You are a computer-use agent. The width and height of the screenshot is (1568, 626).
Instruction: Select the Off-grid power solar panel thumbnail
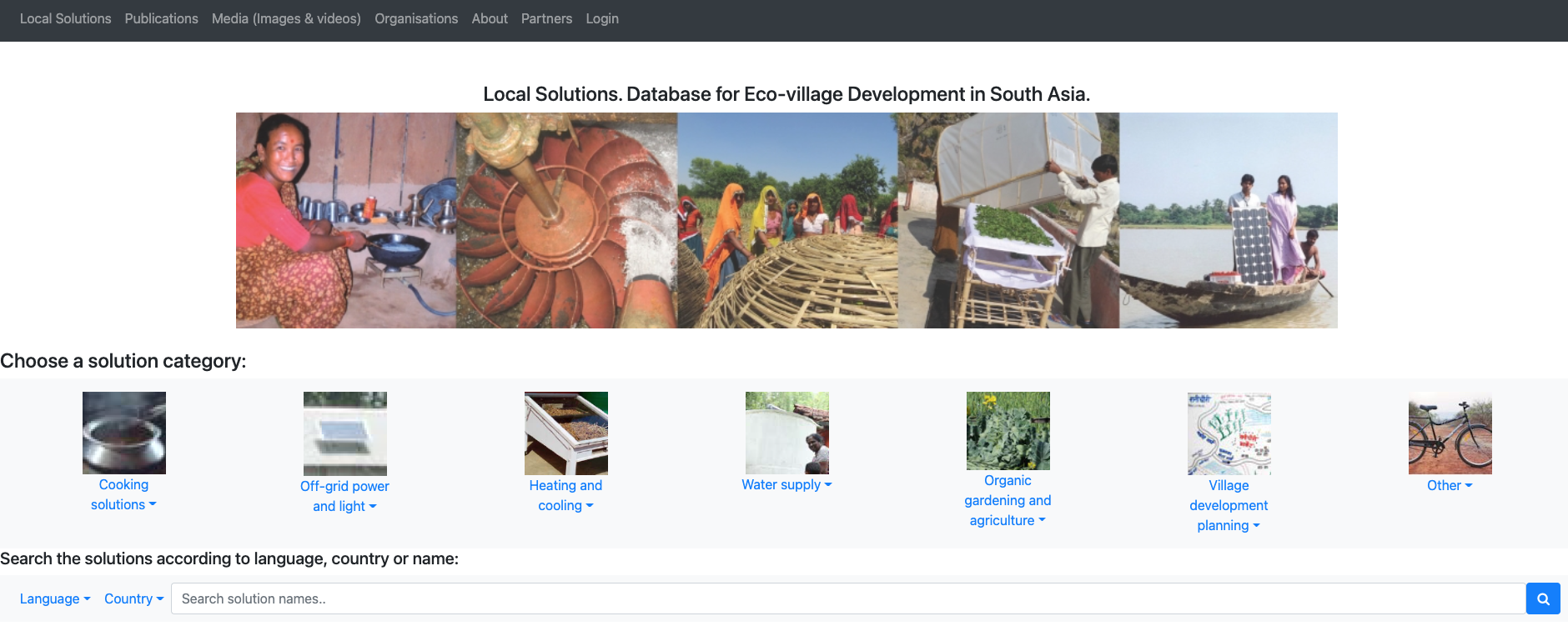pos(345,433)
